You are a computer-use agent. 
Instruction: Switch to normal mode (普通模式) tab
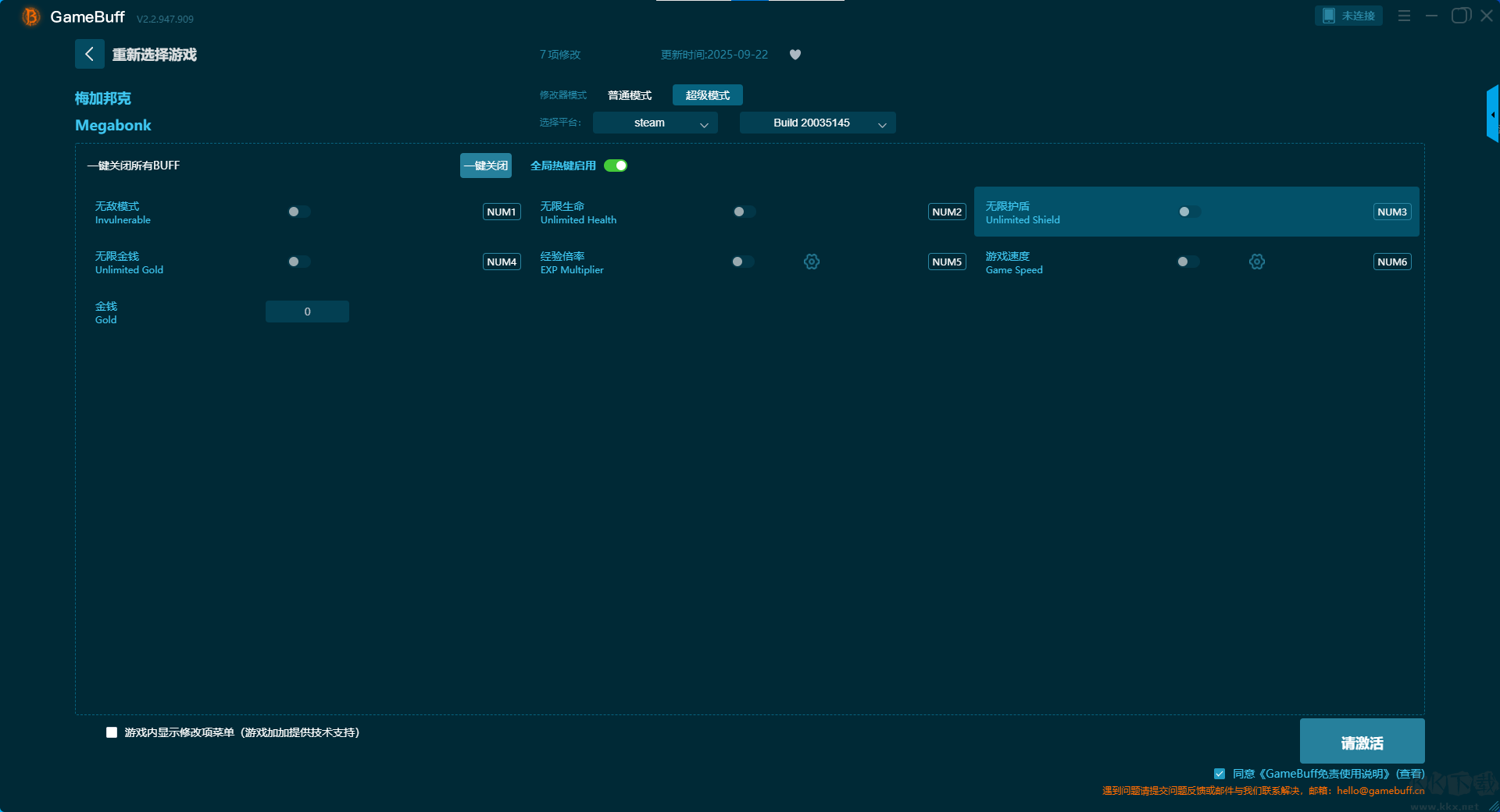(x=630, y=95)
